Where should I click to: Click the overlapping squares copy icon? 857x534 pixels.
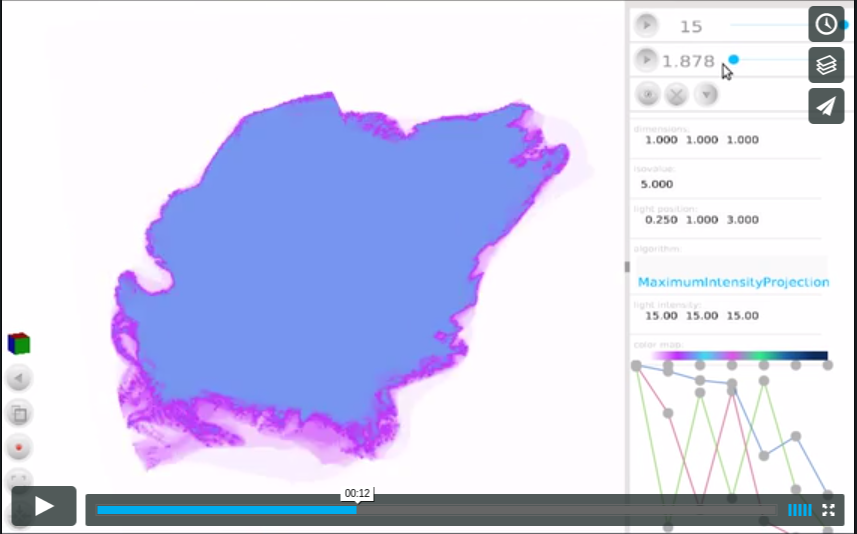19,412
